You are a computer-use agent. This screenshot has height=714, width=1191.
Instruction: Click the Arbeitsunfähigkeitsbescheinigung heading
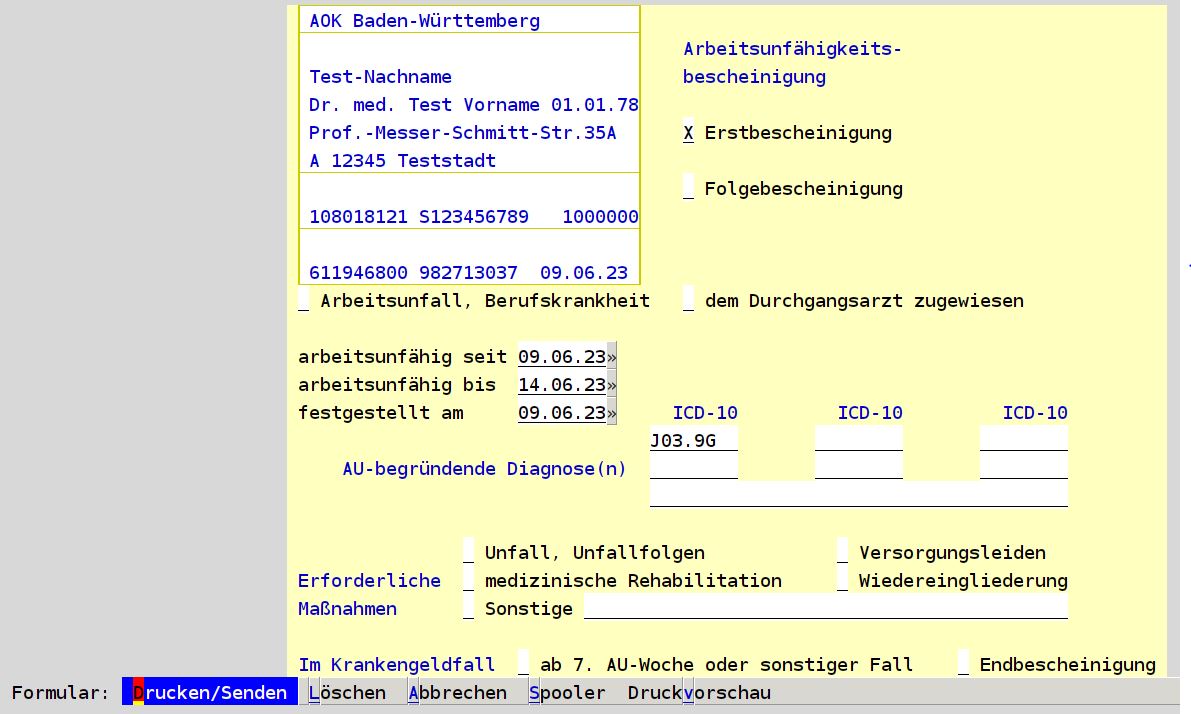click(x=792, y=63)
